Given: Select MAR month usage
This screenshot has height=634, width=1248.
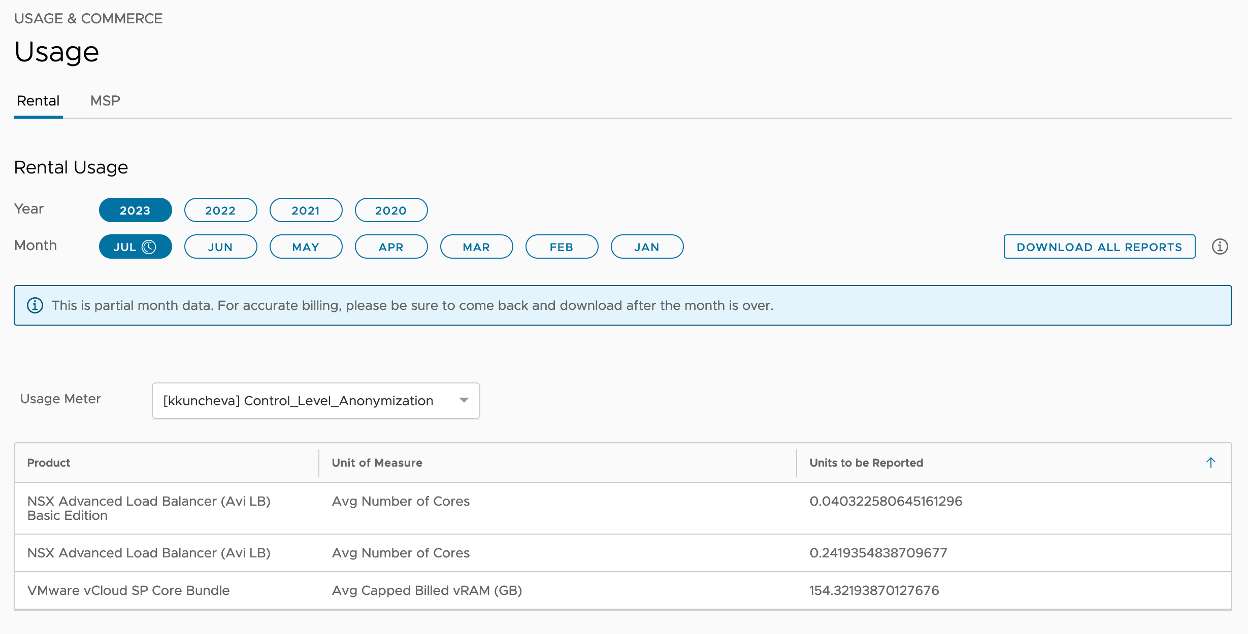Looking at the screenshot, I should point(476,247).
